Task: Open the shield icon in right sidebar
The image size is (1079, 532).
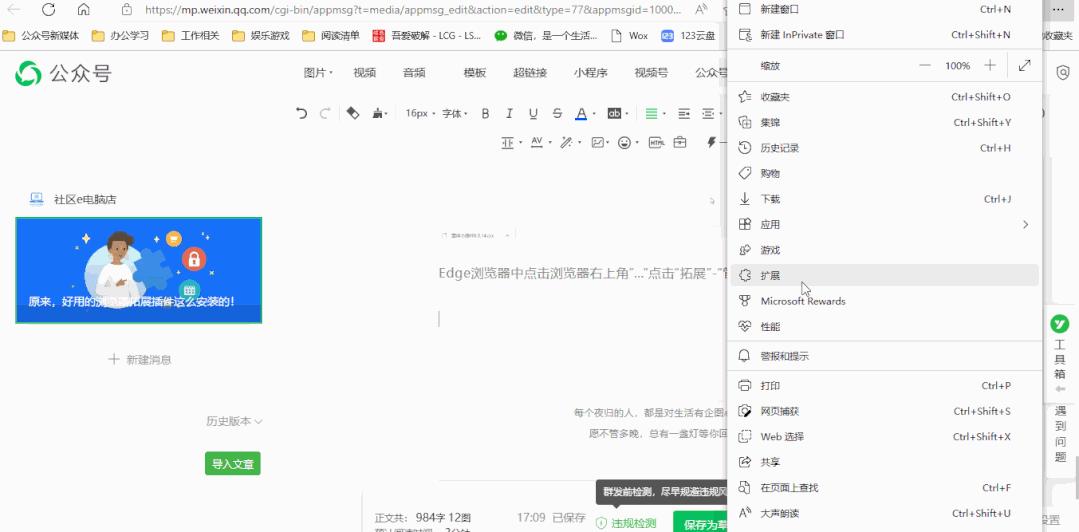Action: pyautogui.click(x=1062, y=72)
